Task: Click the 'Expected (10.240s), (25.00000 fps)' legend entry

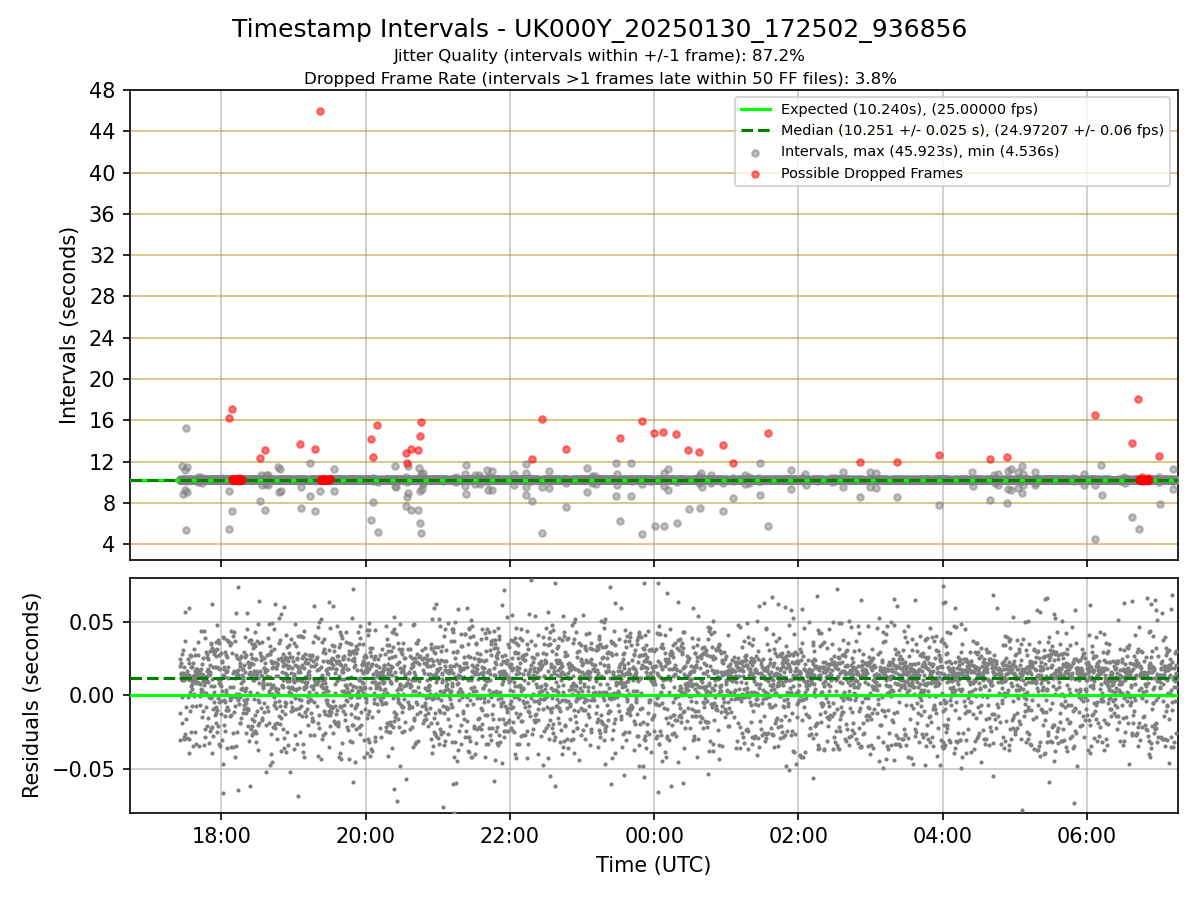Action: [x=909, y=109]
